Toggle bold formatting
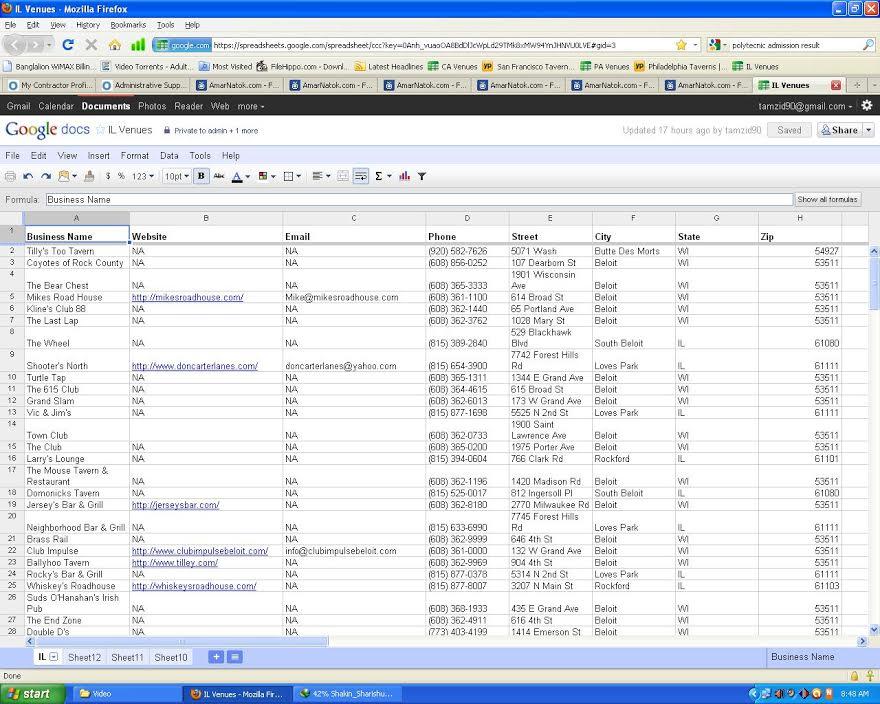880x704 pixels. pyautogui.click(x=199, y=176)
